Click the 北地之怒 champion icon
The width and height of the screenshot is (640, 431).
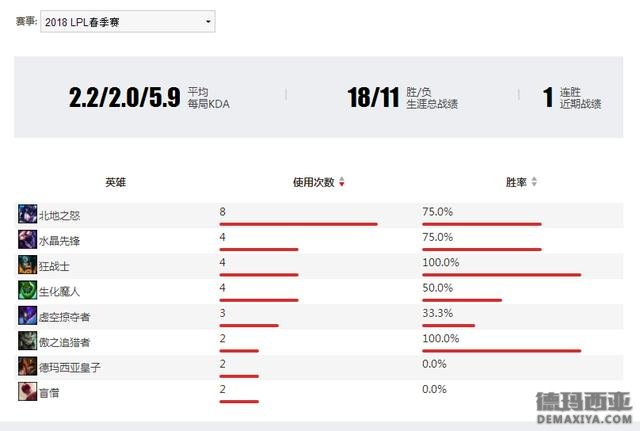(27, 214)
